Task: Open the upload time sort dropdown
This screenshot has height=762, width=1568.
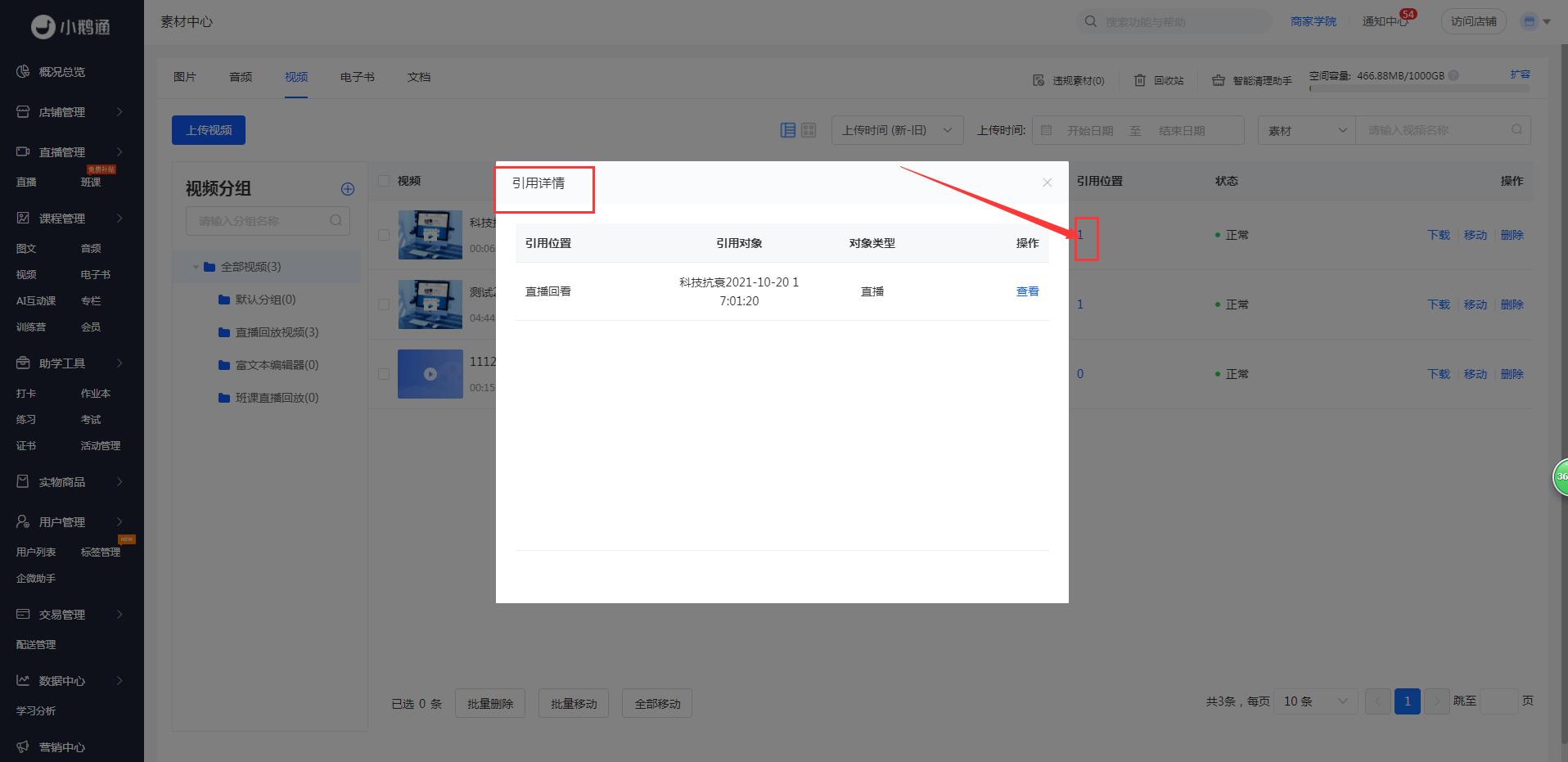Action: click(x=897, y=130)
